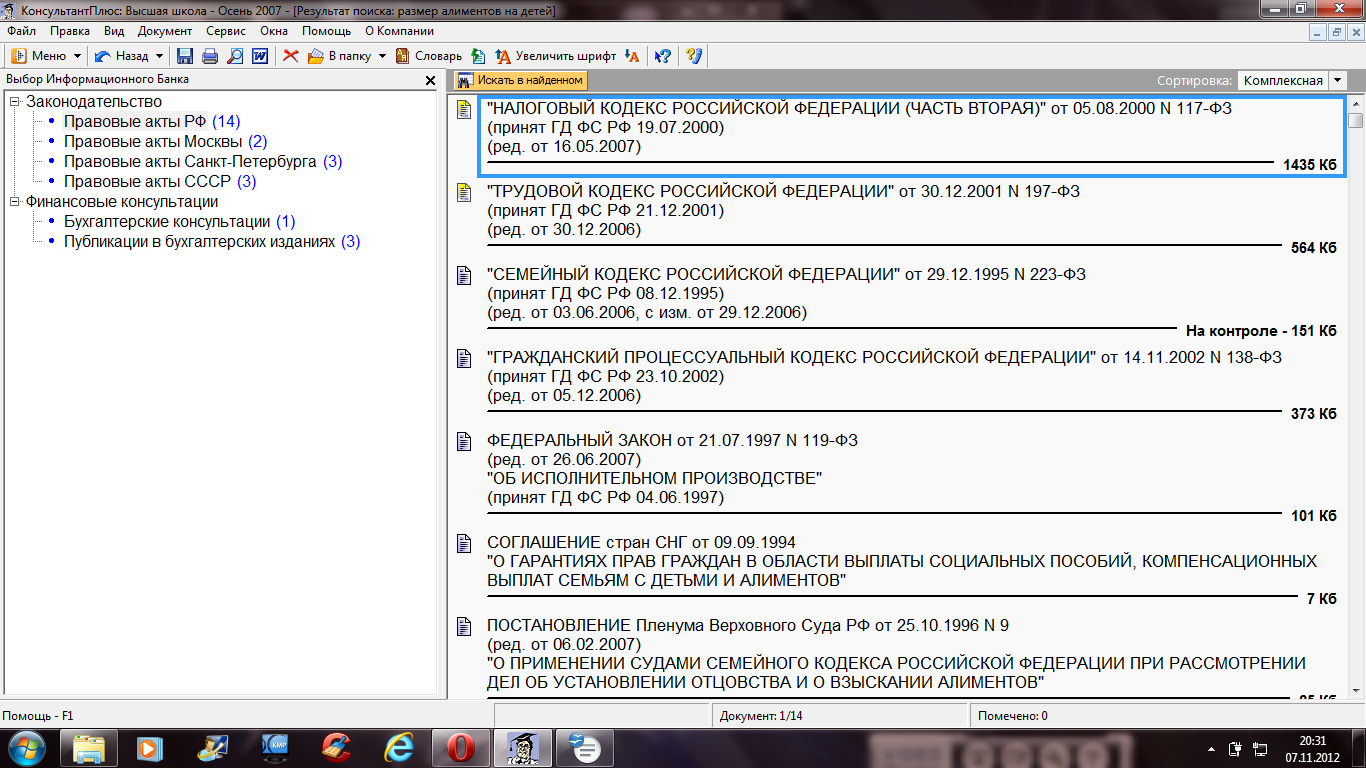Open the Вид menu

pyautogui.click(x=114, y=31)
